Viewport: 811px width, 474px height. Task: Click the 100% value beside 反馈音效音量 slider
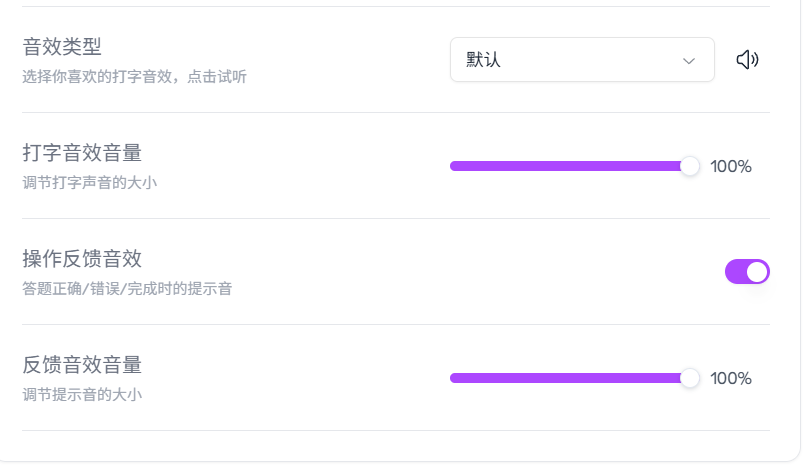click(x=730, y=378)
